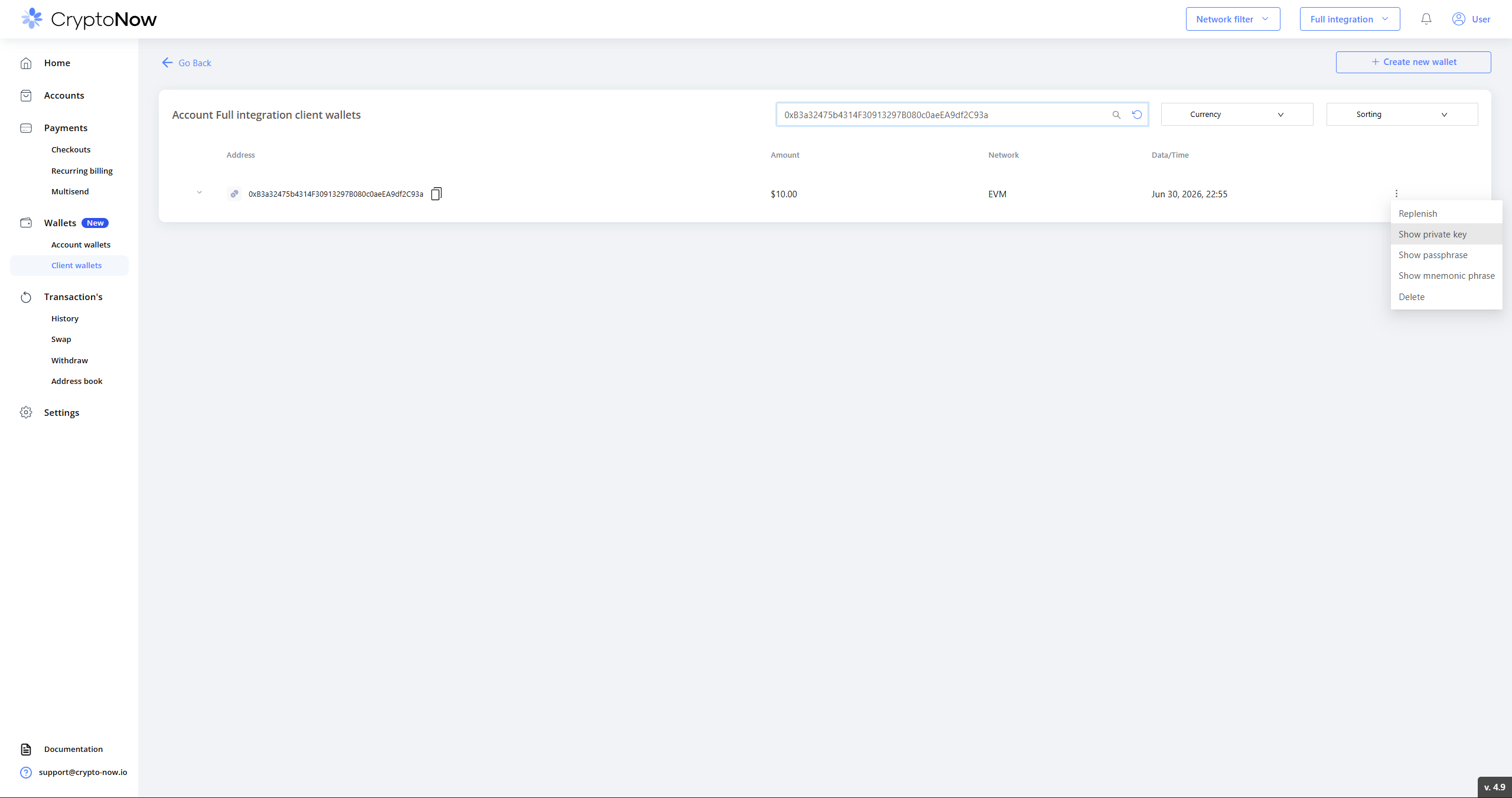Select Show mnemonic phrase option
1512x798 pixels.
[x=1446, y=276]
